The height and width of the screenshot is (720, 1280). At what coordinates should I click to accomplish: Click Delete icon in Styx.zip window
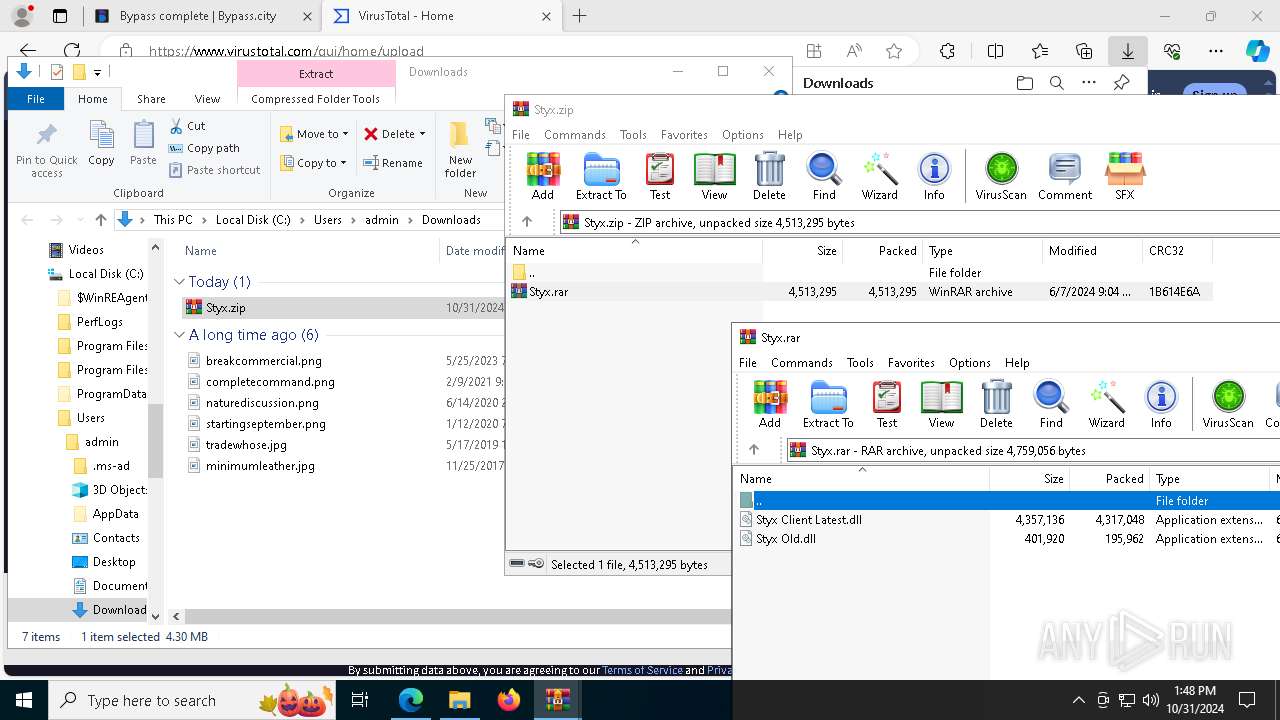click(x=769, y=177)
